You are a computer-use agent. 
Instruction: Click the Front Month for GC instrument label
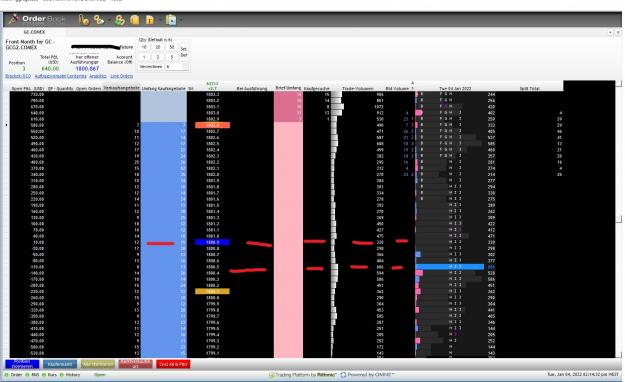[x=29, y=44]
